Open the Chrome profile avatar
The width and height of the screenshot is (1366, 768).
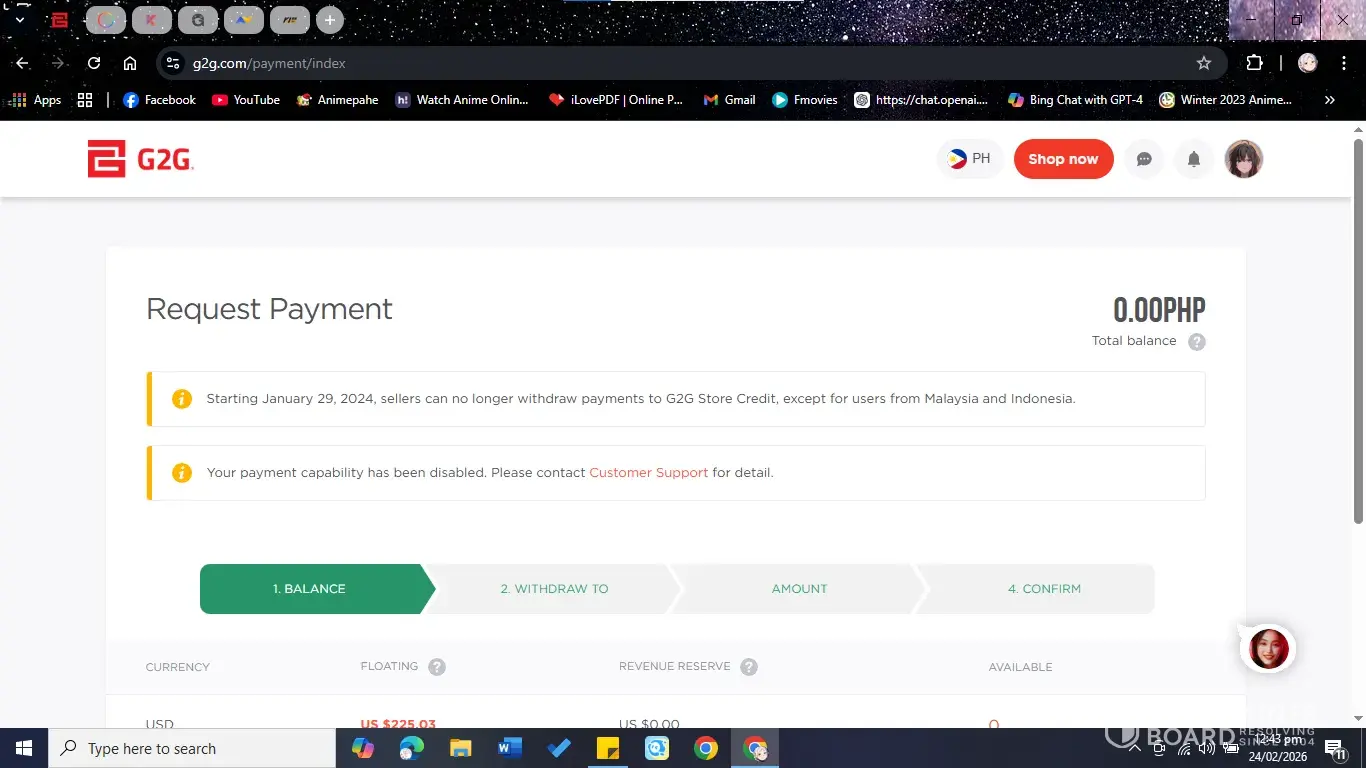coord(1308,63)
